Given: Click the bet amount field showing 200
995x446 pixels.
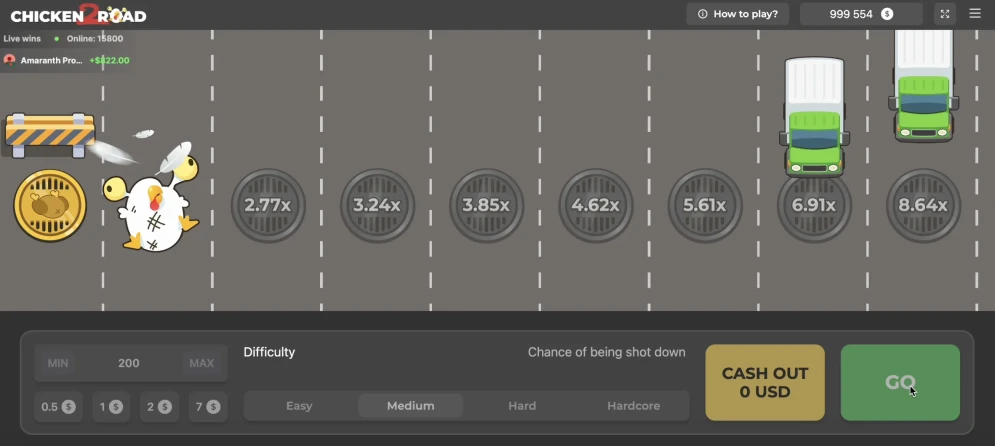Looking at the screenshot, I should pos(129,363).
